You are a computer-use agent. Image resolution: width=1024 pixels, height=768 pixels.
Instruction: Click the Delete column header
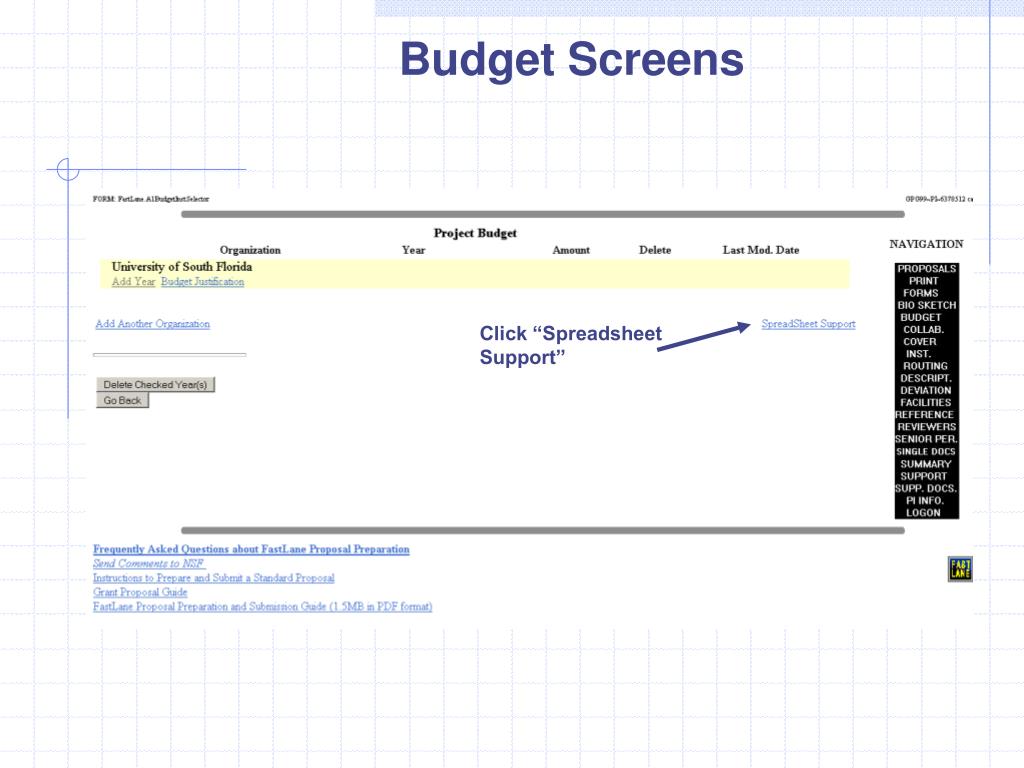coord(655,250)
